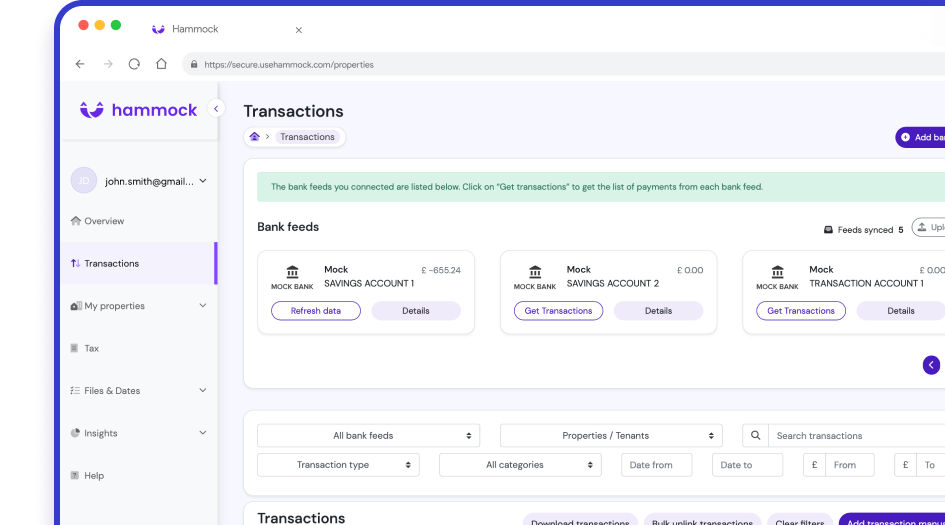Click Refresh data for Savings Account 1
Image resolution: width=945 pixels, height=525 pixels.
[316, 311]
